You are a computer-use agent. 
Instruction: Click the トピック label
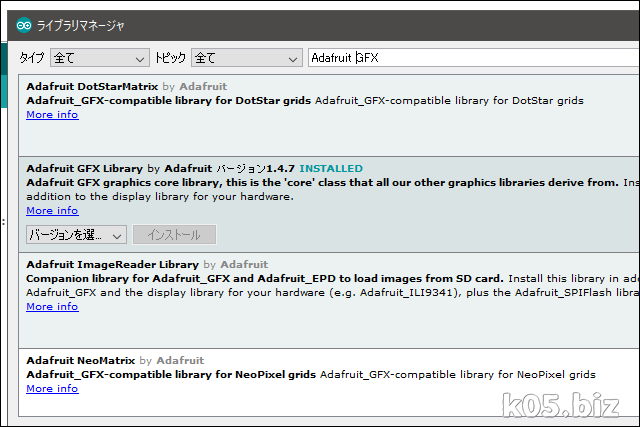point(170,58)
